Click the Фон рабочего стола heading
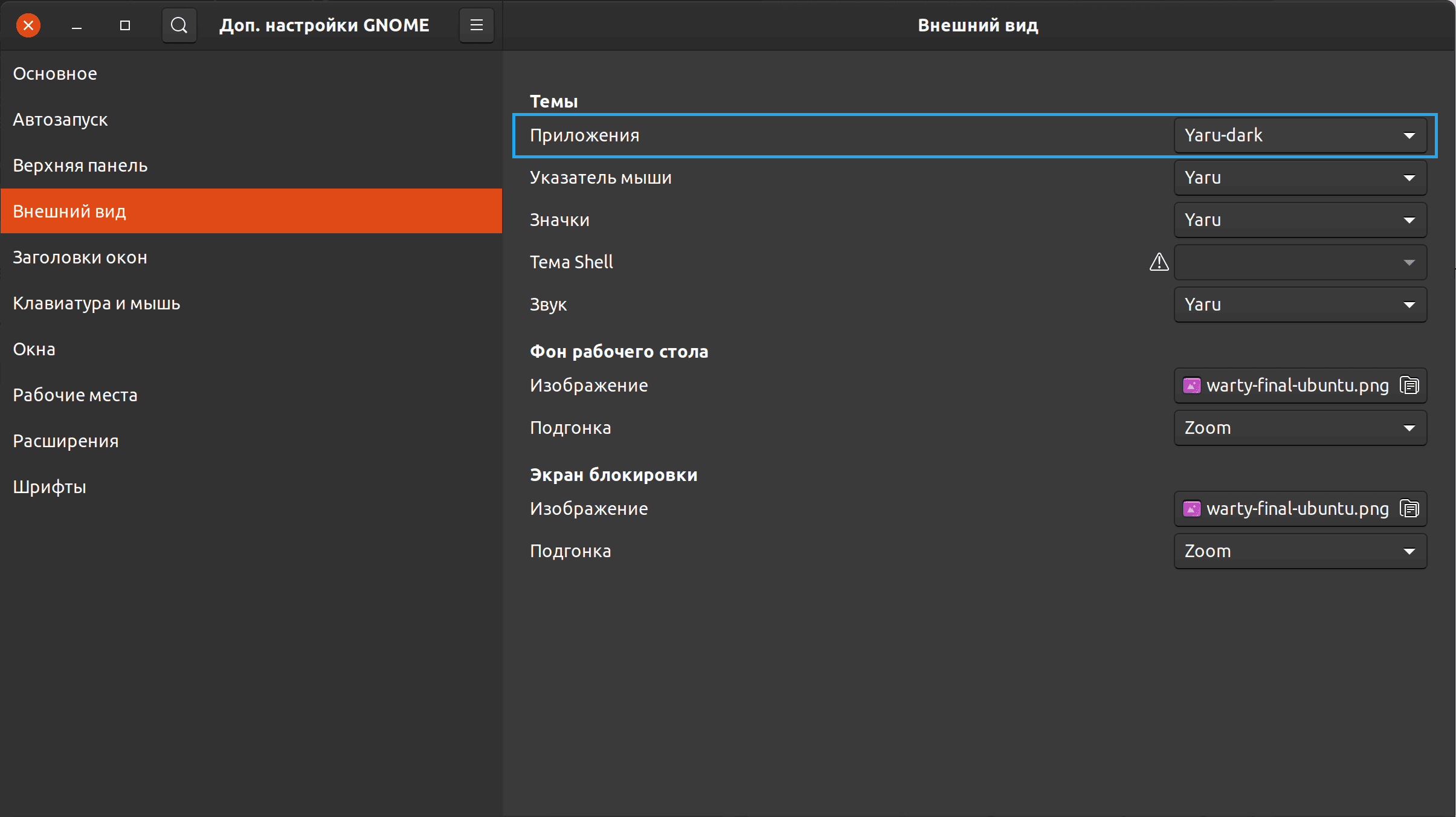The image size is (1456, 817). tap(619, 352)
